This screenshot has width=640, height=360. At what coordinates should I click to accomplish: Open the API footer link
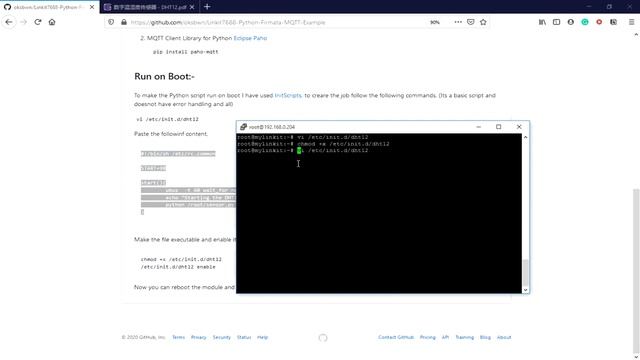(445, 337)
